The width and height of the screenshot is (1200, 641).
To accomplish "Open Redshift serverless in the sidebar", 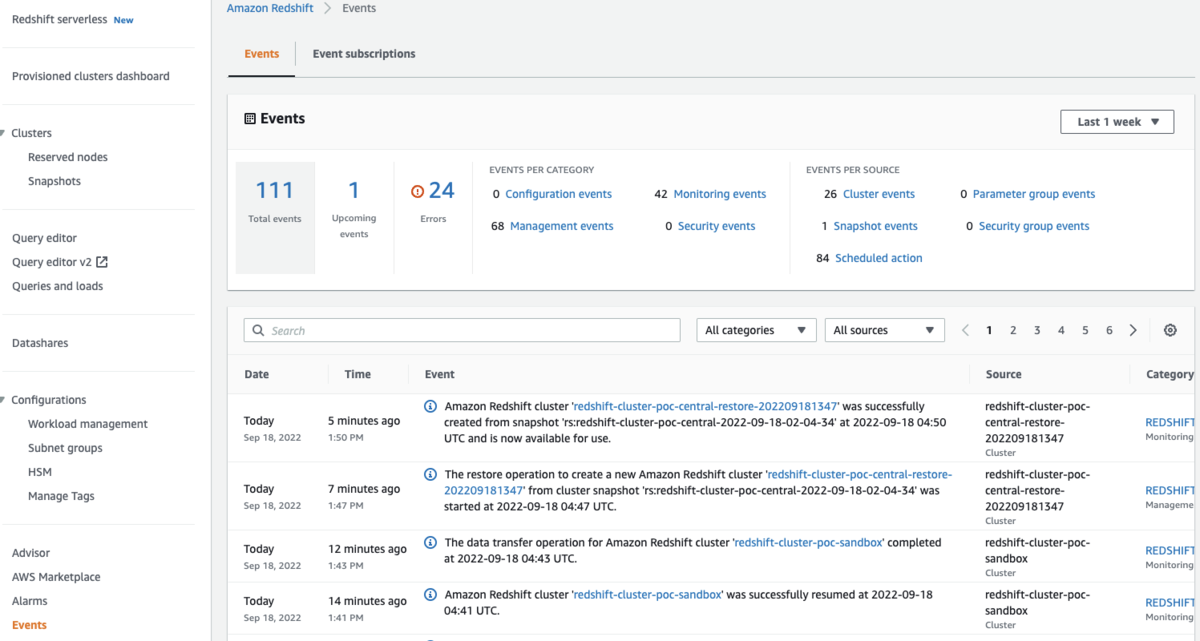I will coord(59,19).
